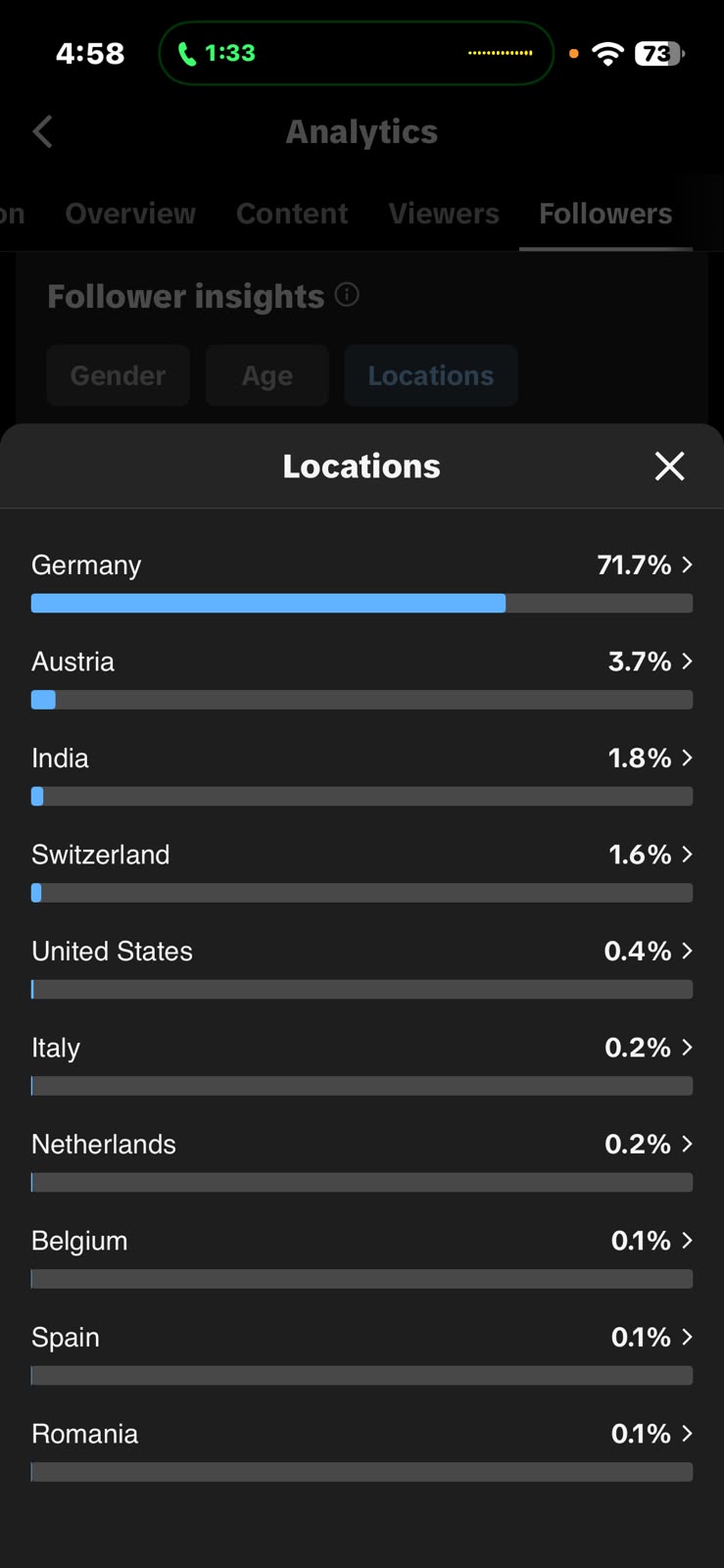Screen dimensions: 724x1568
Task: Tap the Italy country row label
Action: [x=56, y=1048]
